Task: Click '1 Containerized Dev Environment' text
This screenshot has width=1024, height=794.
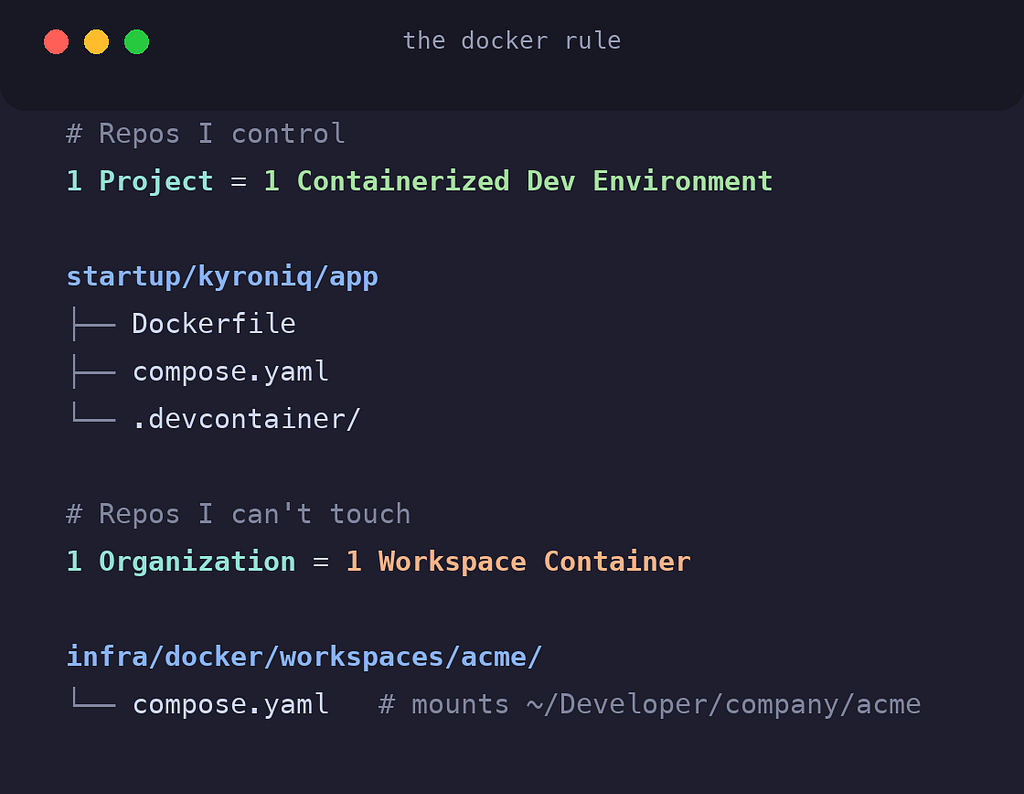Action: (518, 182)
